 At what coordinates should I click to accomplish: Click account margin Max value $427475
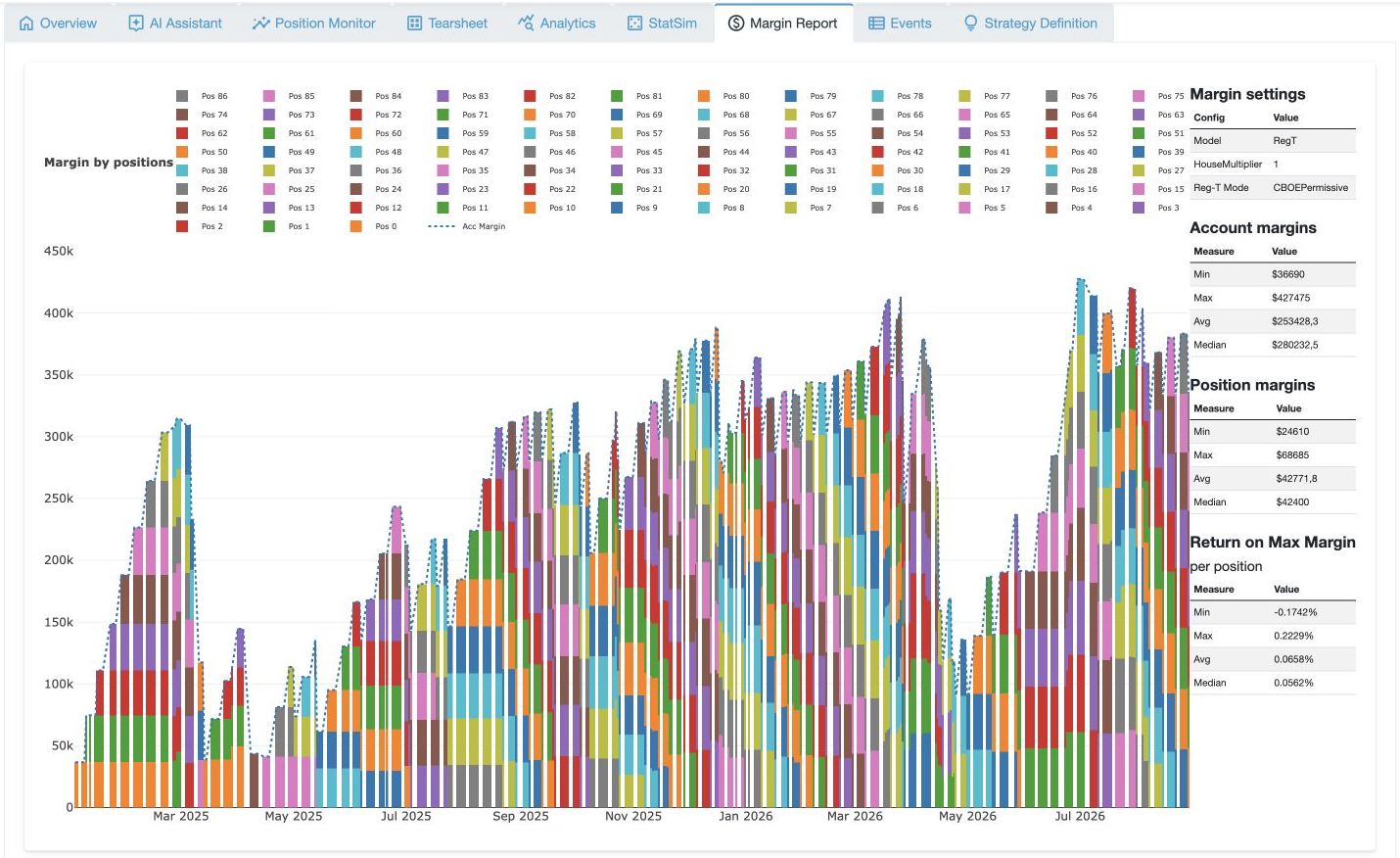tap(1291, 298)
